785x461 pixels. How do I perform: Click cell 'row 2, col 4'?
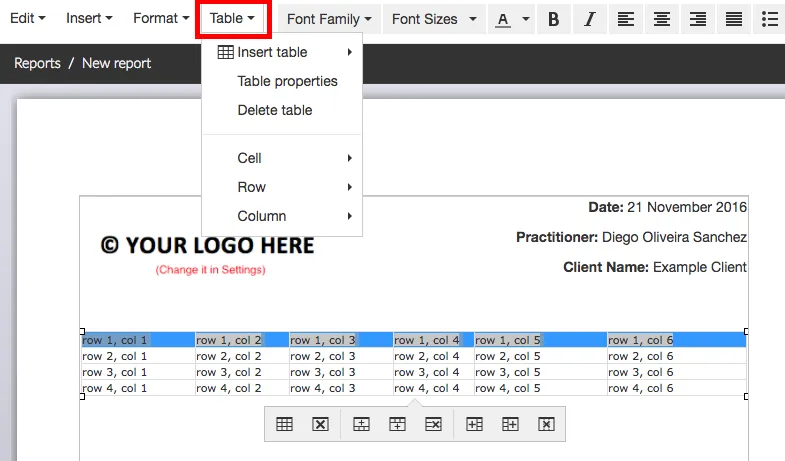click(433, 356)
